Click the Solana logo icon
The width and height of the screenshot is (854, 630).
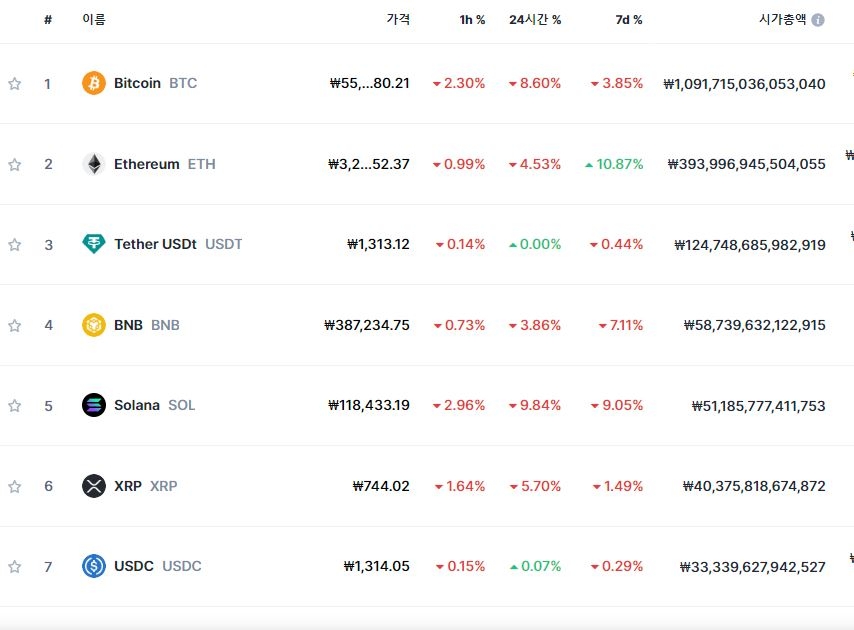tap(94, 405)
